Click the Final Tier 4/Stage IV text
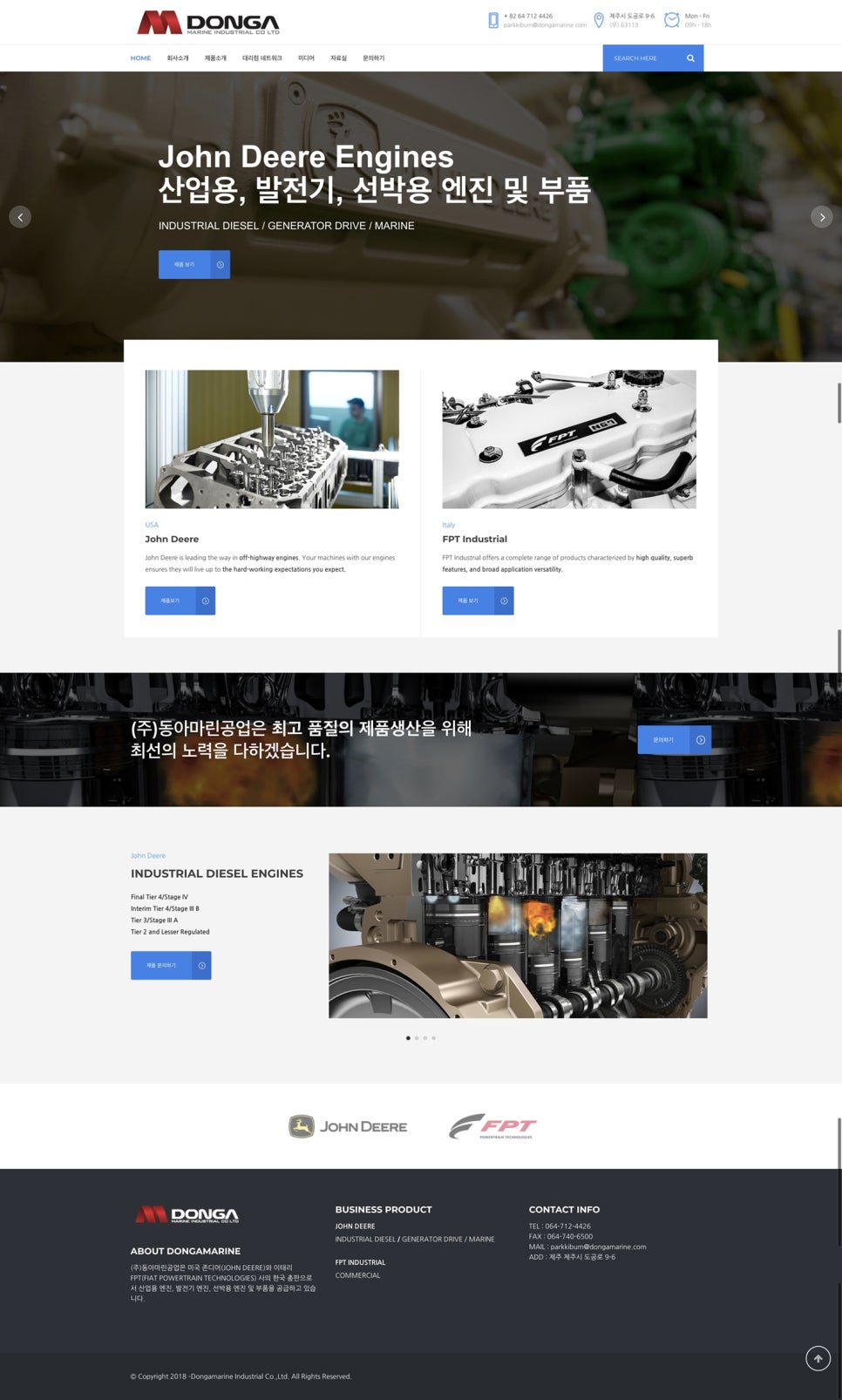This screenshot has width=842, height=1400. click(160, 897)
